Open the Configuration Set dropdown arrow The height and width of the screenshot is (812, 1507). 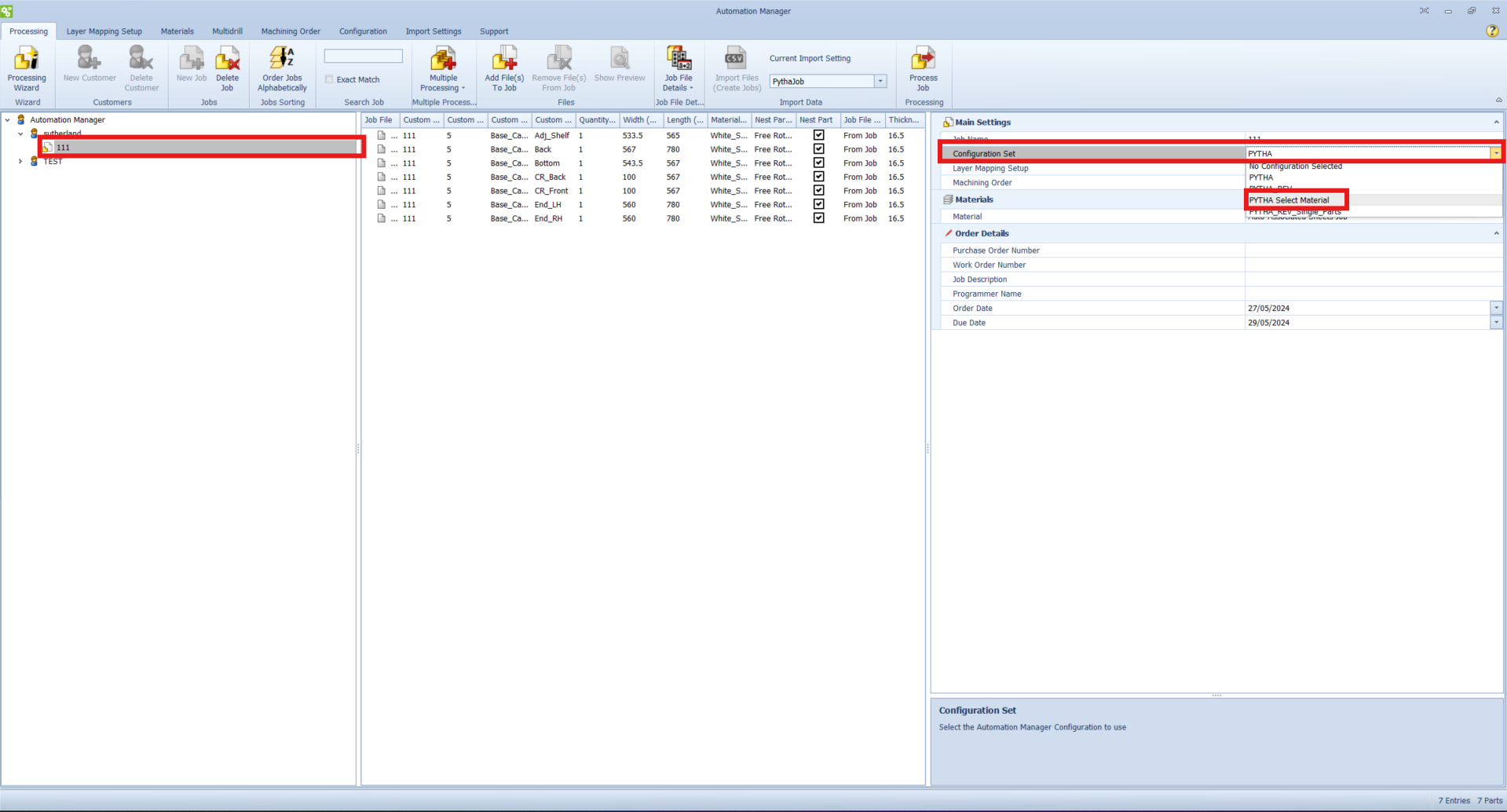click(x=1495, y=153)
